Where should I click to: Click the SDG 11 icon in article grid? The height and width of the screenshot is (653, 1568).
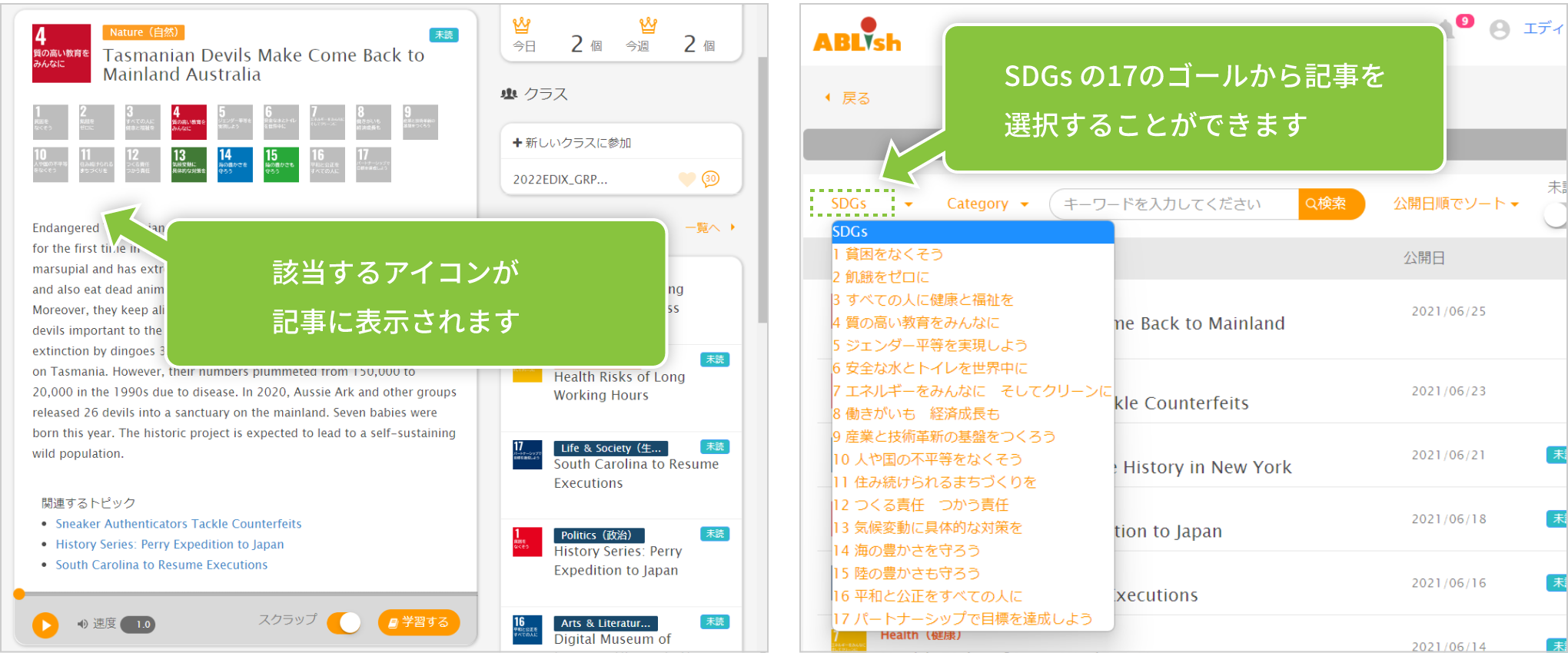point(97,164)
